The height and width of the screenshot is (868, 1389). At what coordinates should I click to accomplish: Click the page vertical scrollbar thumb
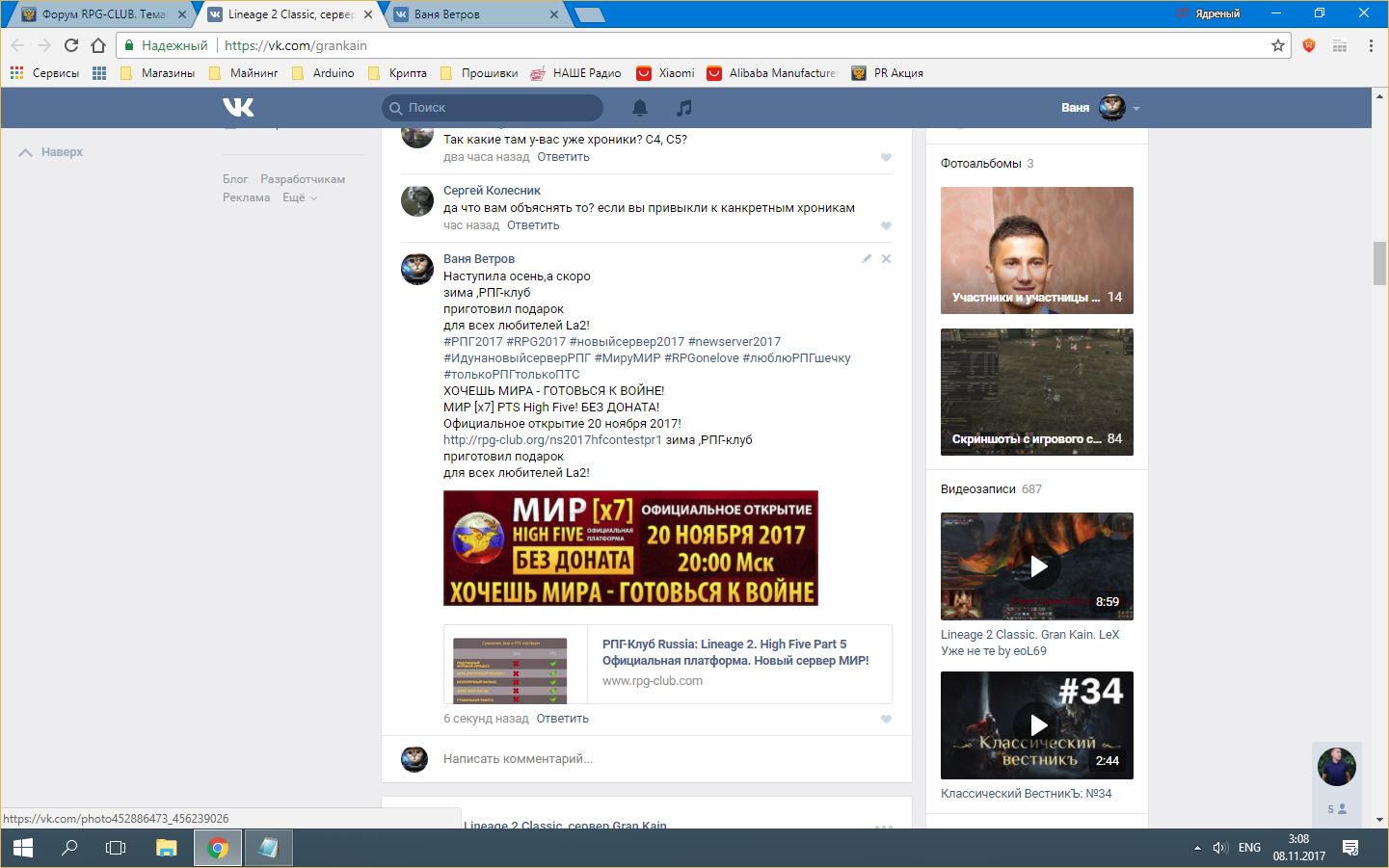(1379, 264)
